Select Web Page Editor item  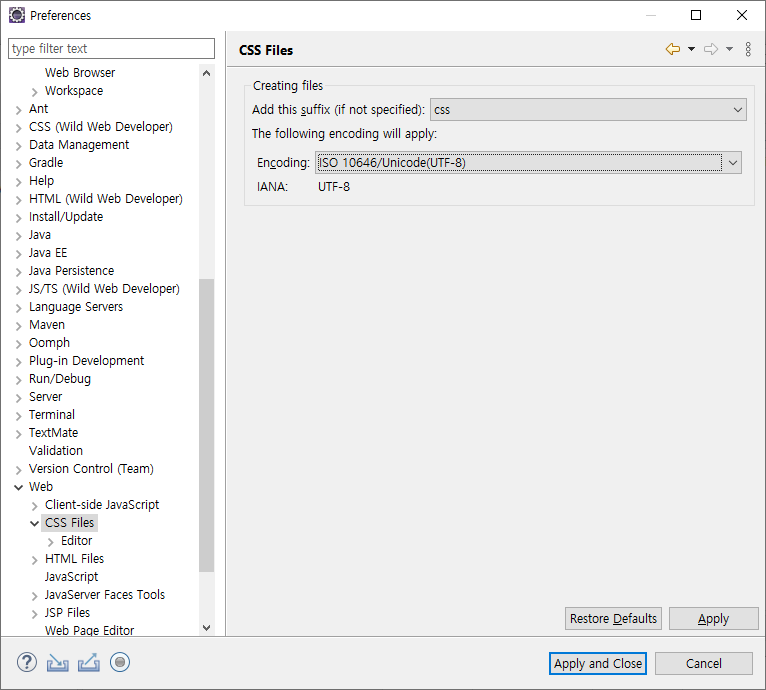coord(89,630)
